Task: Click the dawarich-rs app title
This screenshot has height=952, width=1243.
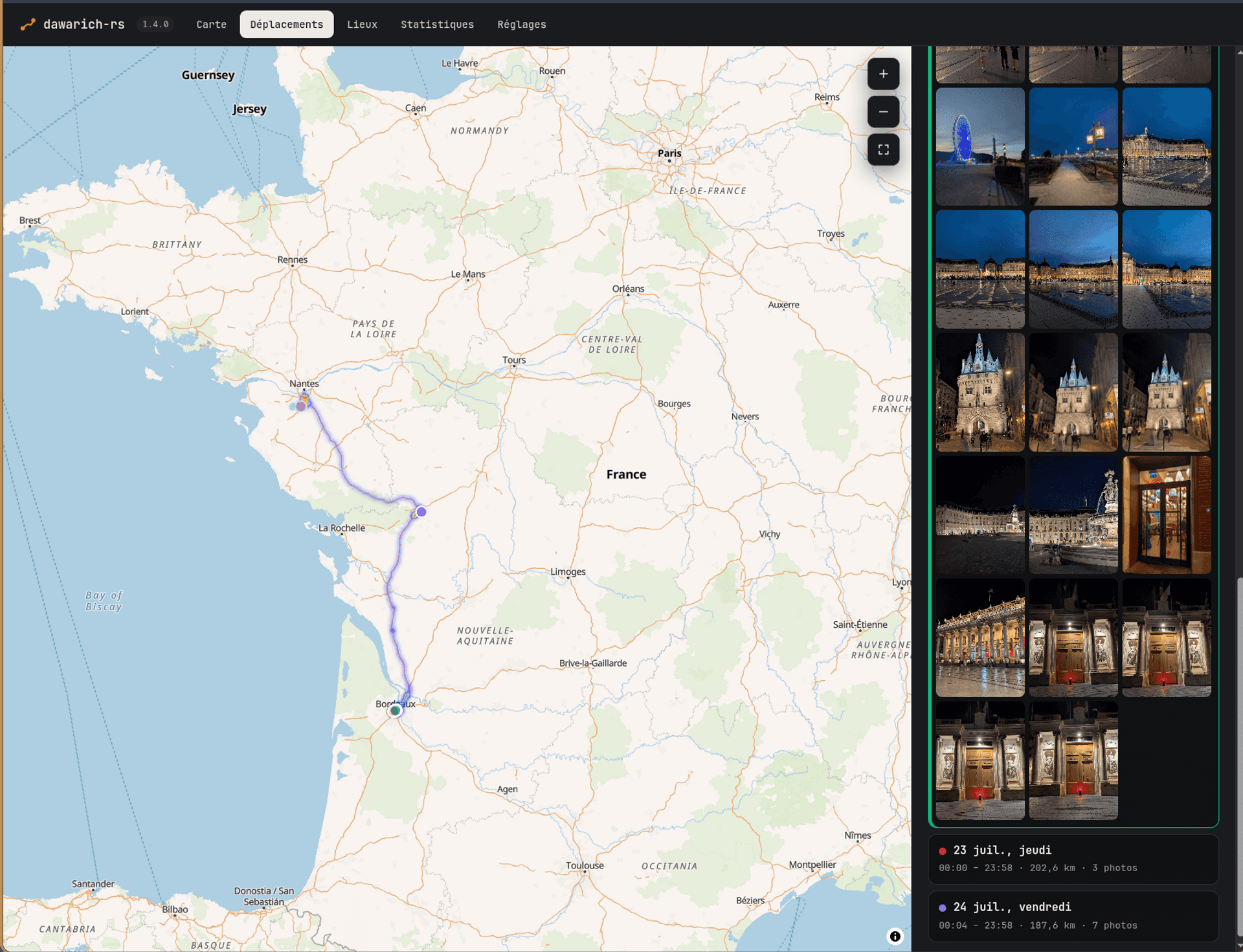Action: click(x=84, y=25)
